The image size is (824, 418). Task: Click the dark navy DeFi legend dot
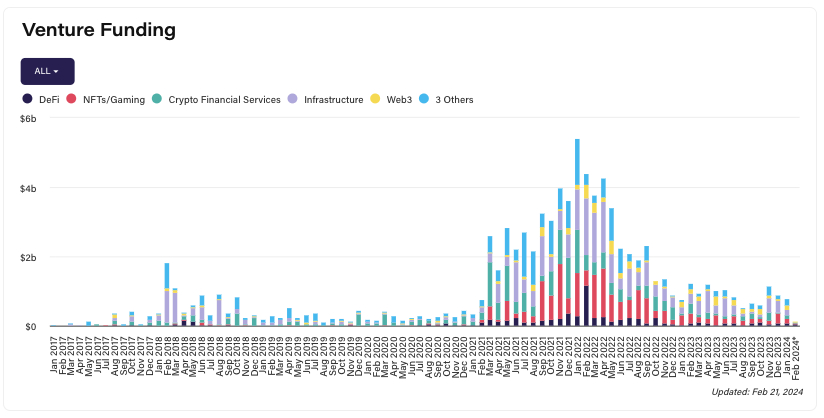click(x=28, y=100)
